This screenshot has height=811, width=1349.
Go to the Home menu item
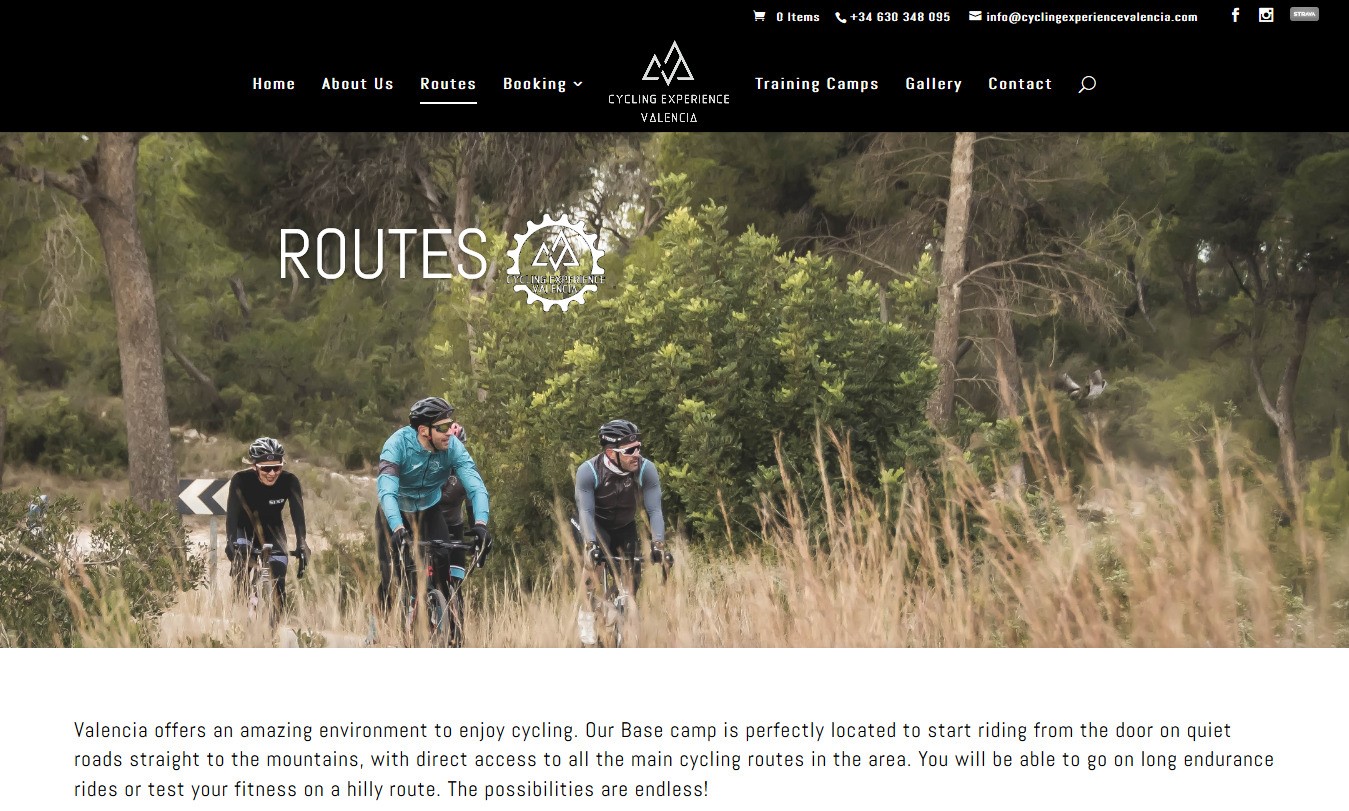click(x=274, y=84)
